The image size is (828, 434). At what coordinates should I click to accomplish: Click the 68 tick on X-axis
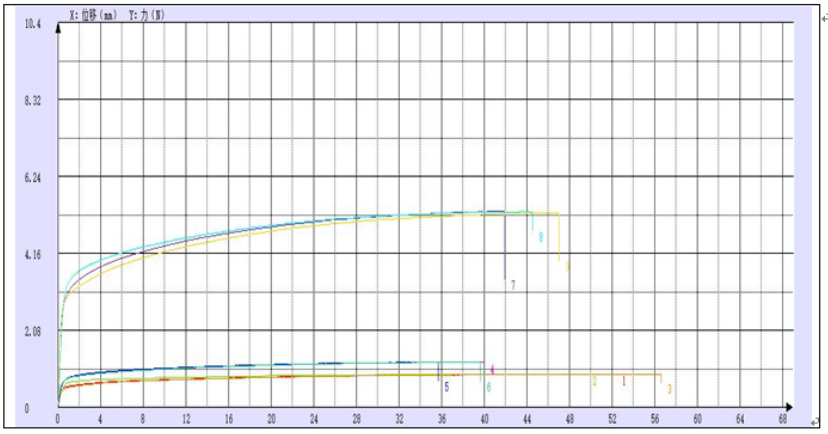click(x=782, y=419)
